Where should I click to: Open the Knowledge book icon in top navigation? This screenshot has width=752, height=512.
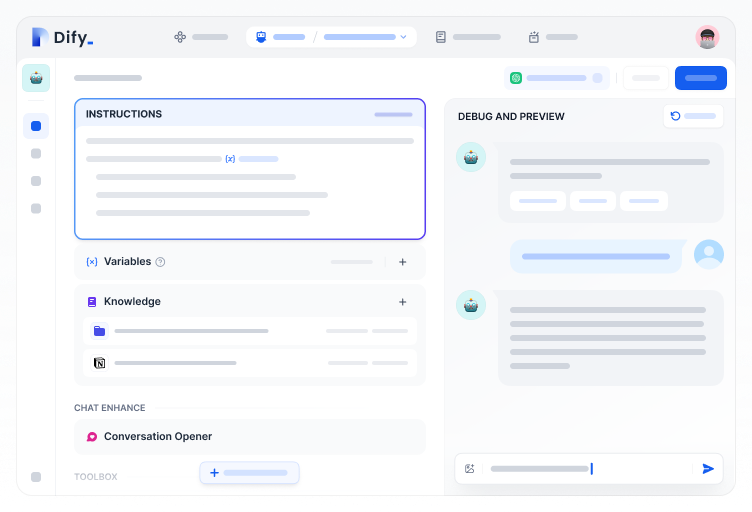point(441,37)
